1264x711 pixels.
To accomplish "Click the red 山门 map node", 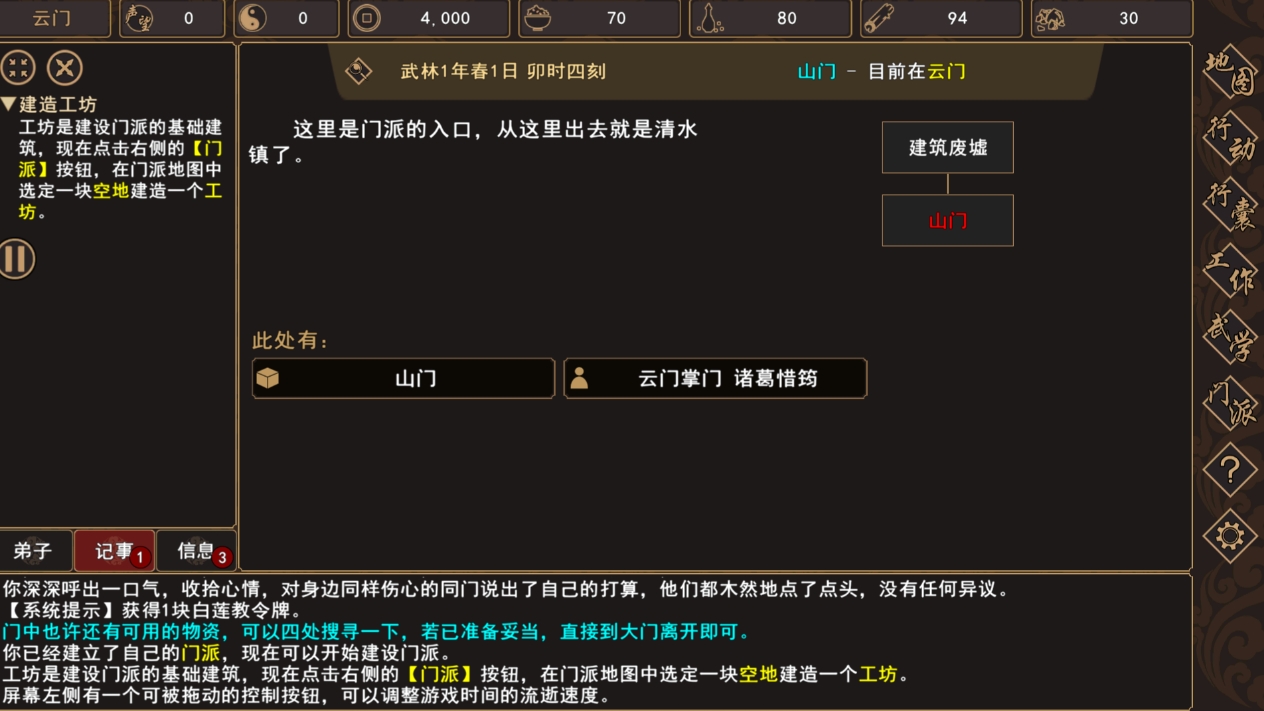I will 947,221.
